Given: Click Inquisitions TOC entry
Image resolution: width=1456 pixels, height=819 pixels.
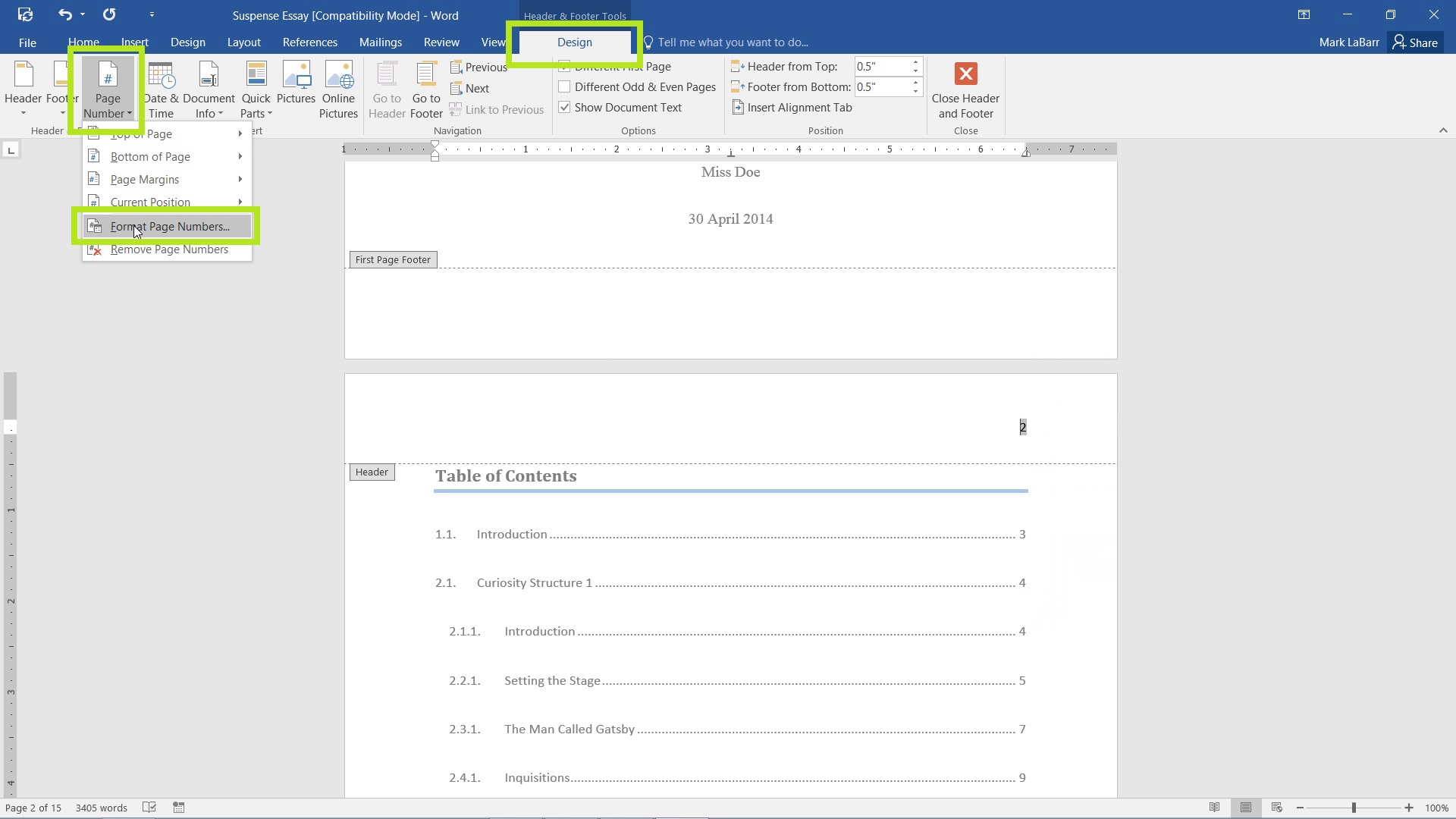Looking at the screenshot, I should click(737, 778).
